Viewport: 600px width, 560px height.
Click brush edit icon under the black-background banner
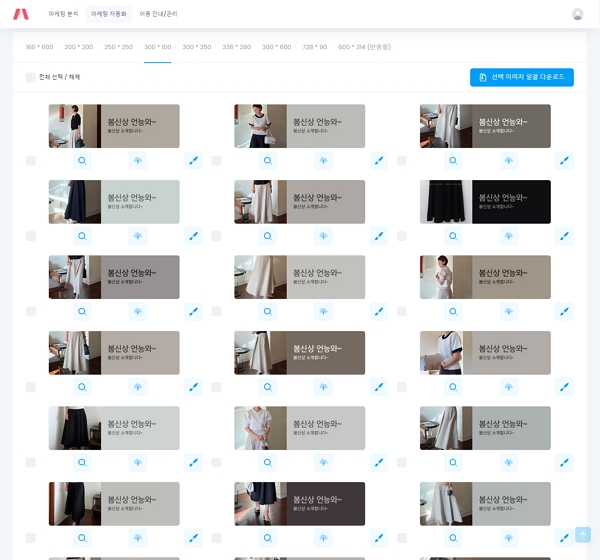[x=564, y=236]
